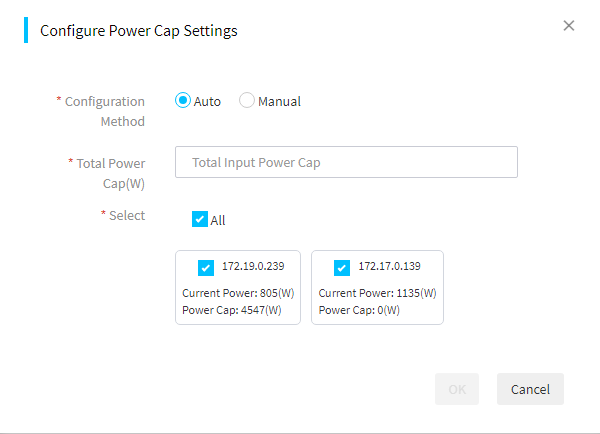Click the All label text
This screenshot has height=434, width=600.
(x=218, y=220)
